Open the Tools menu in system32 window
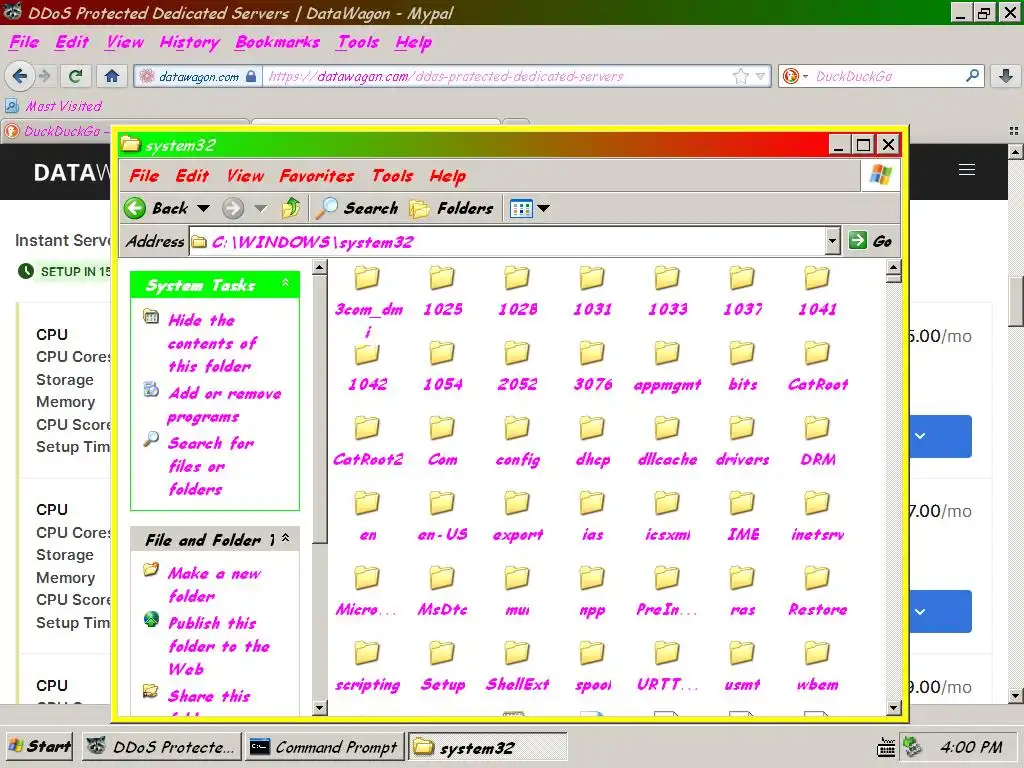This screenshot has height=768, width=1024. pyautogui.click(x=392, y=176)
